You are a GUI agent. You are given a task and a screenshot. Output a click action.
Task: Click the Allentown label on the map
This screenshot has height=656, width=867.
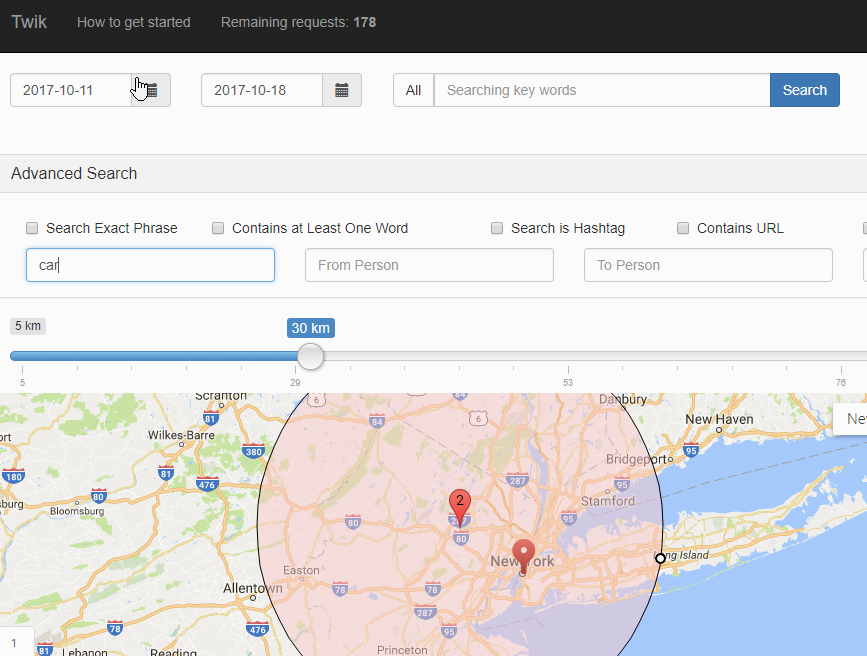click(x=253, y=588)
